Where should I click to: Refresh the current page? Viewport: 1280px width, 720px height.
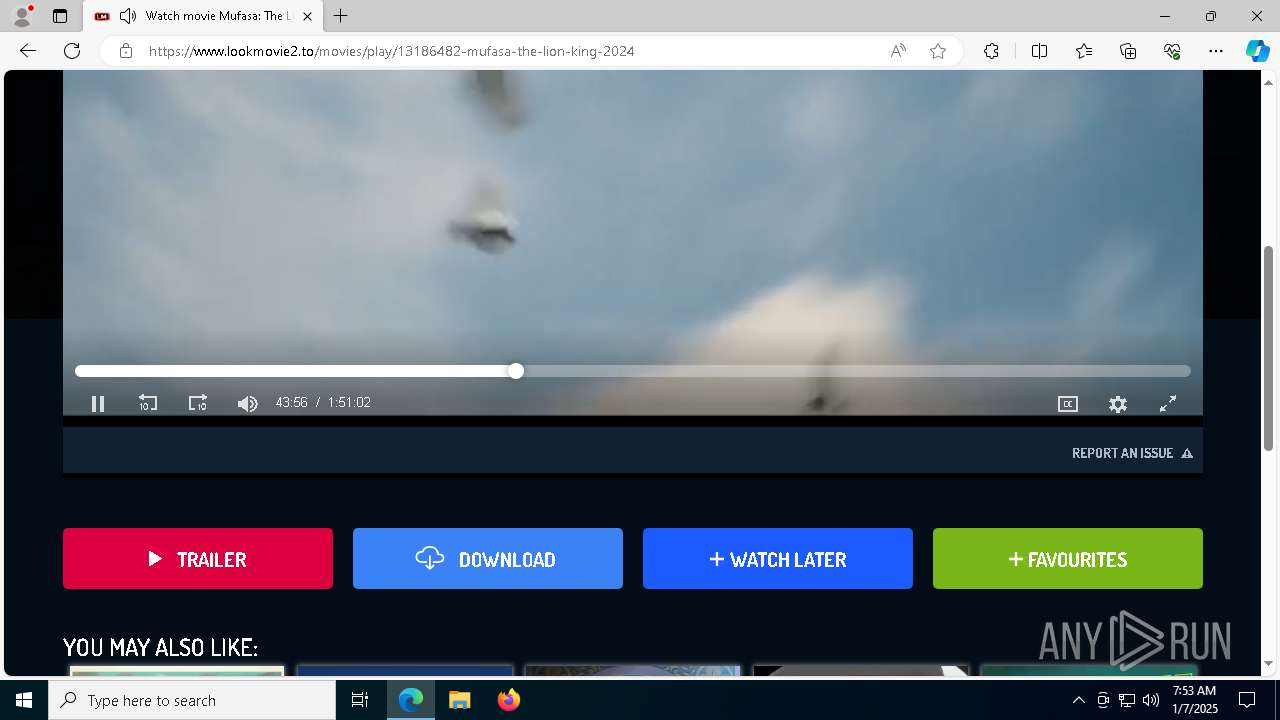point(72,51)
